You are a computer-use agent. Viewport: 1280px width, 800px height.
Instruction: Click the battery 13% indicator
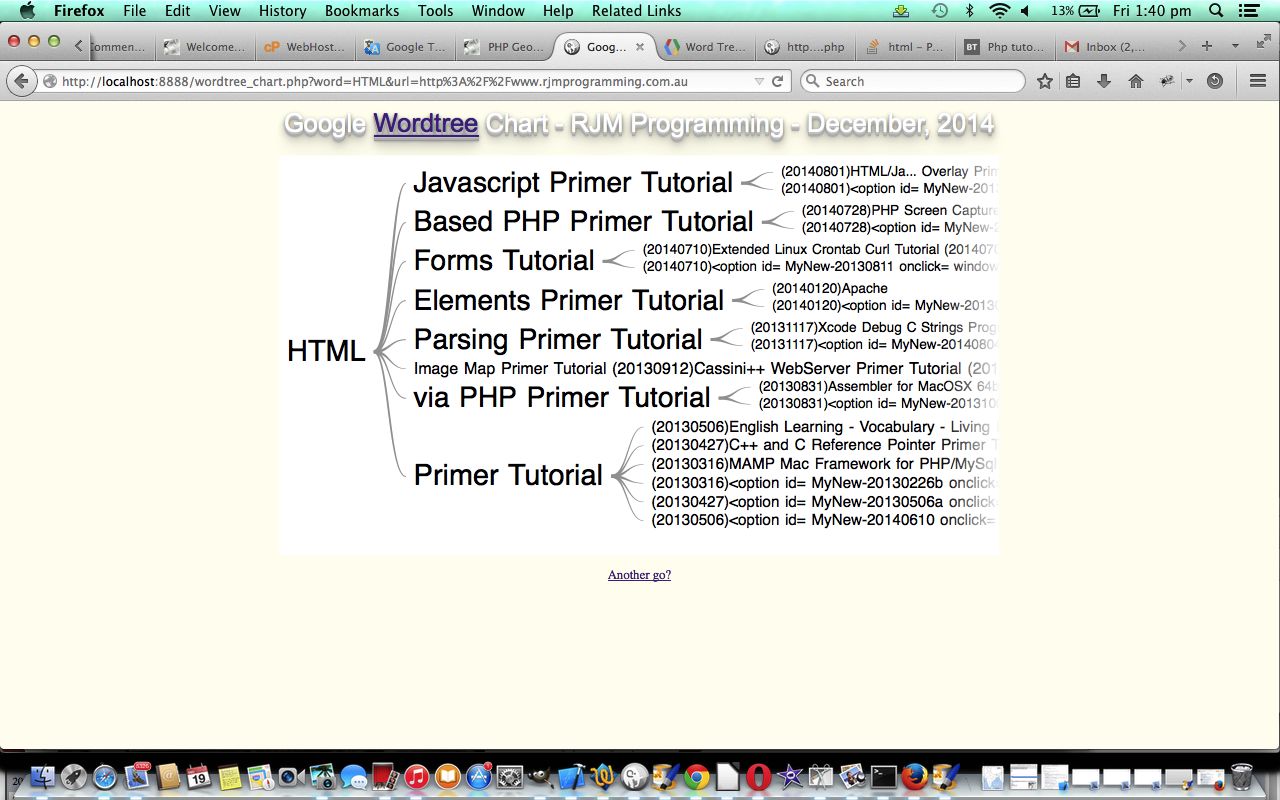pyautogui.click(x=1075, y=11)
